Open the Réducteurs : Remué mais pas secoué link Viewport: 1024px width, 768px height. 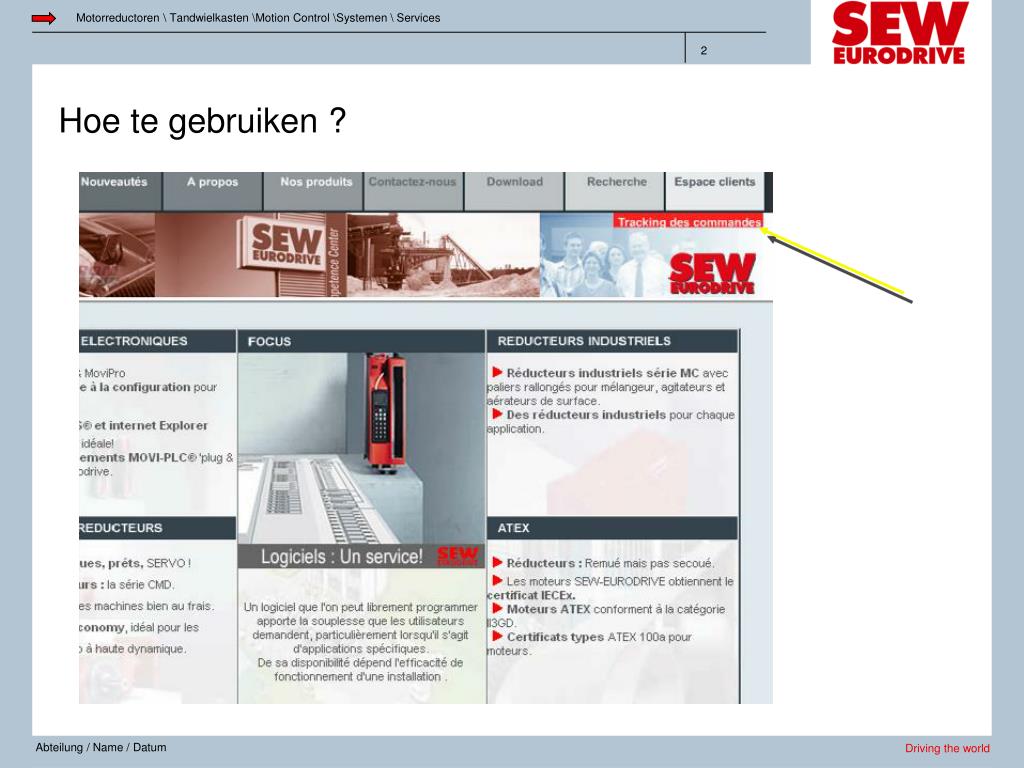(x=610, y=563)
